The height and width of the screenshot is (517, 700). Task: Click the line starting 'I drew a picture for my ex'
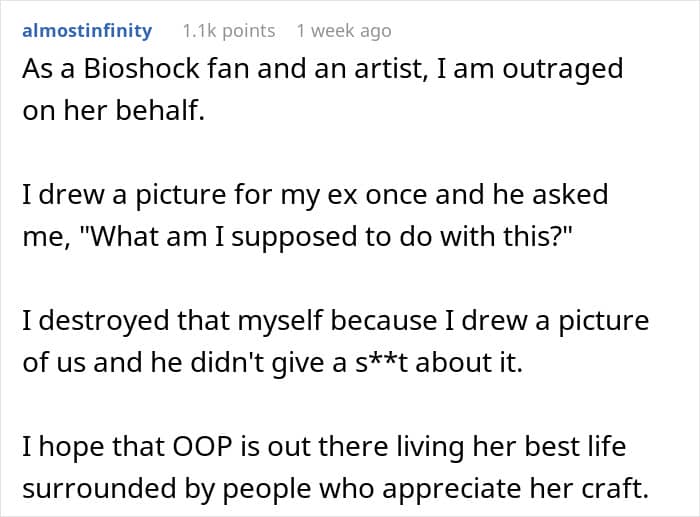point(315,194)
